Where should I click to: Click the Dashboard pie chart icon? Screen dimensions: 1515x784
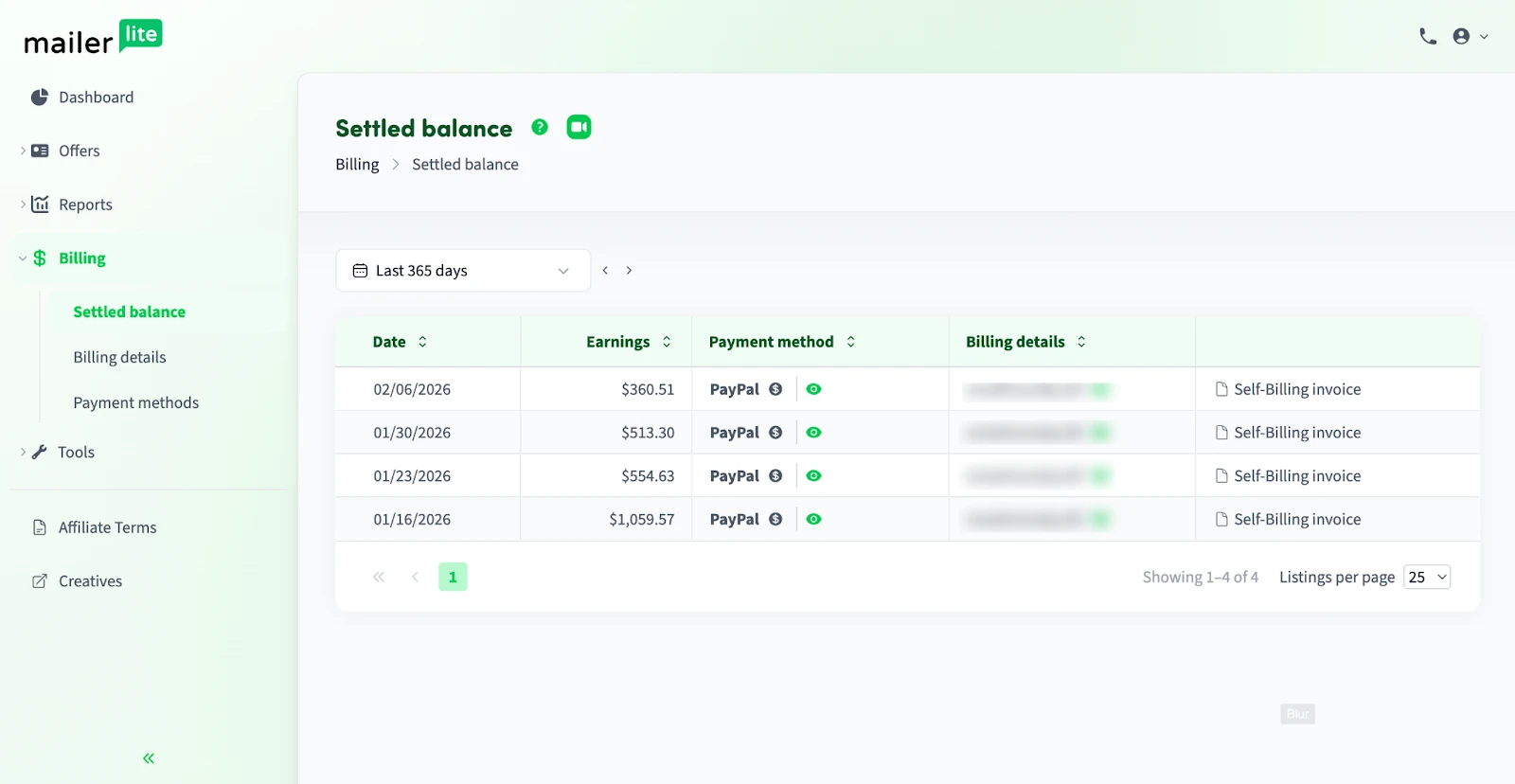pos(39,98)
